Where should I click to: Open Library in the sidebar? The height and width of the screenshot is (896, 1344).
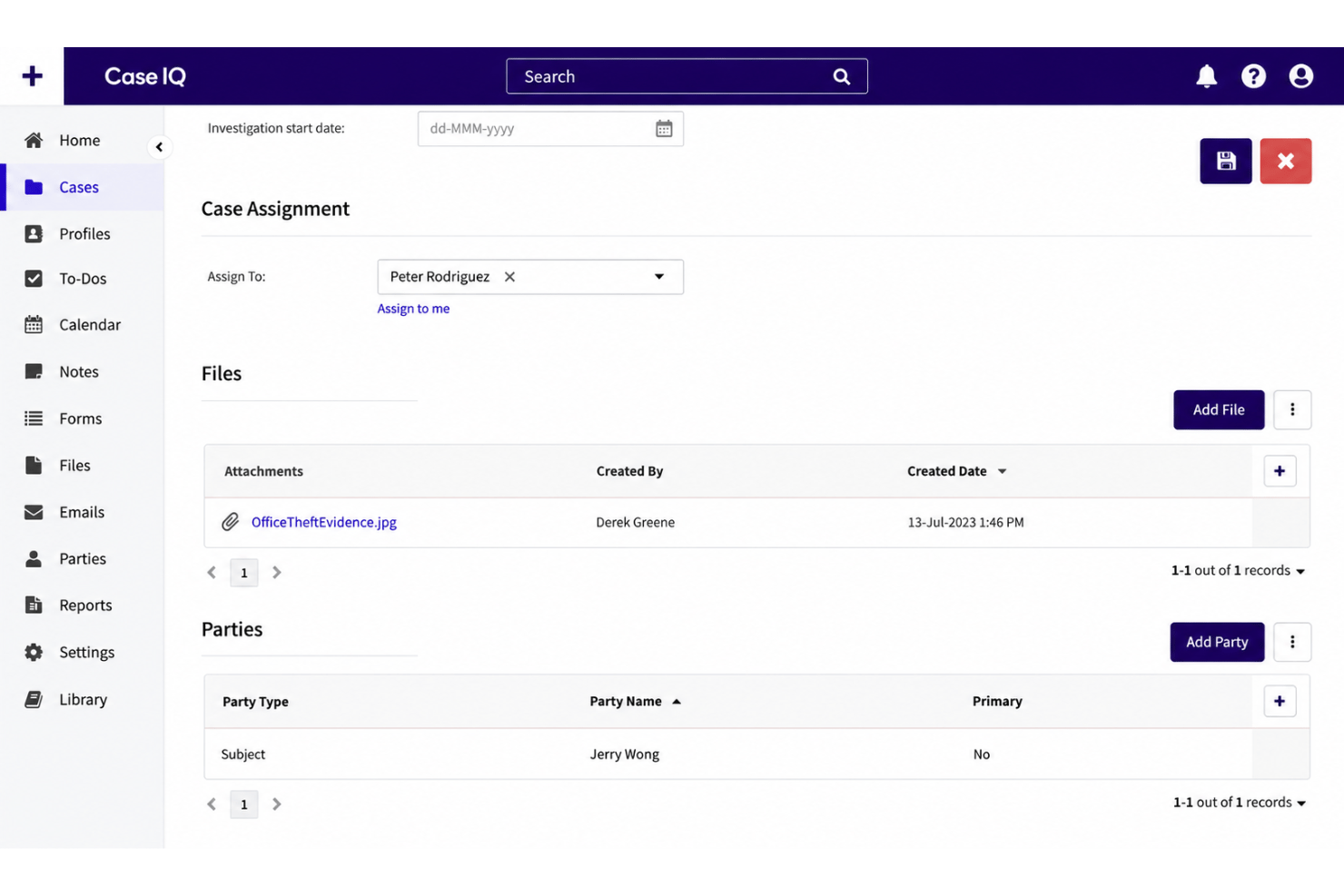coord(82,700)
